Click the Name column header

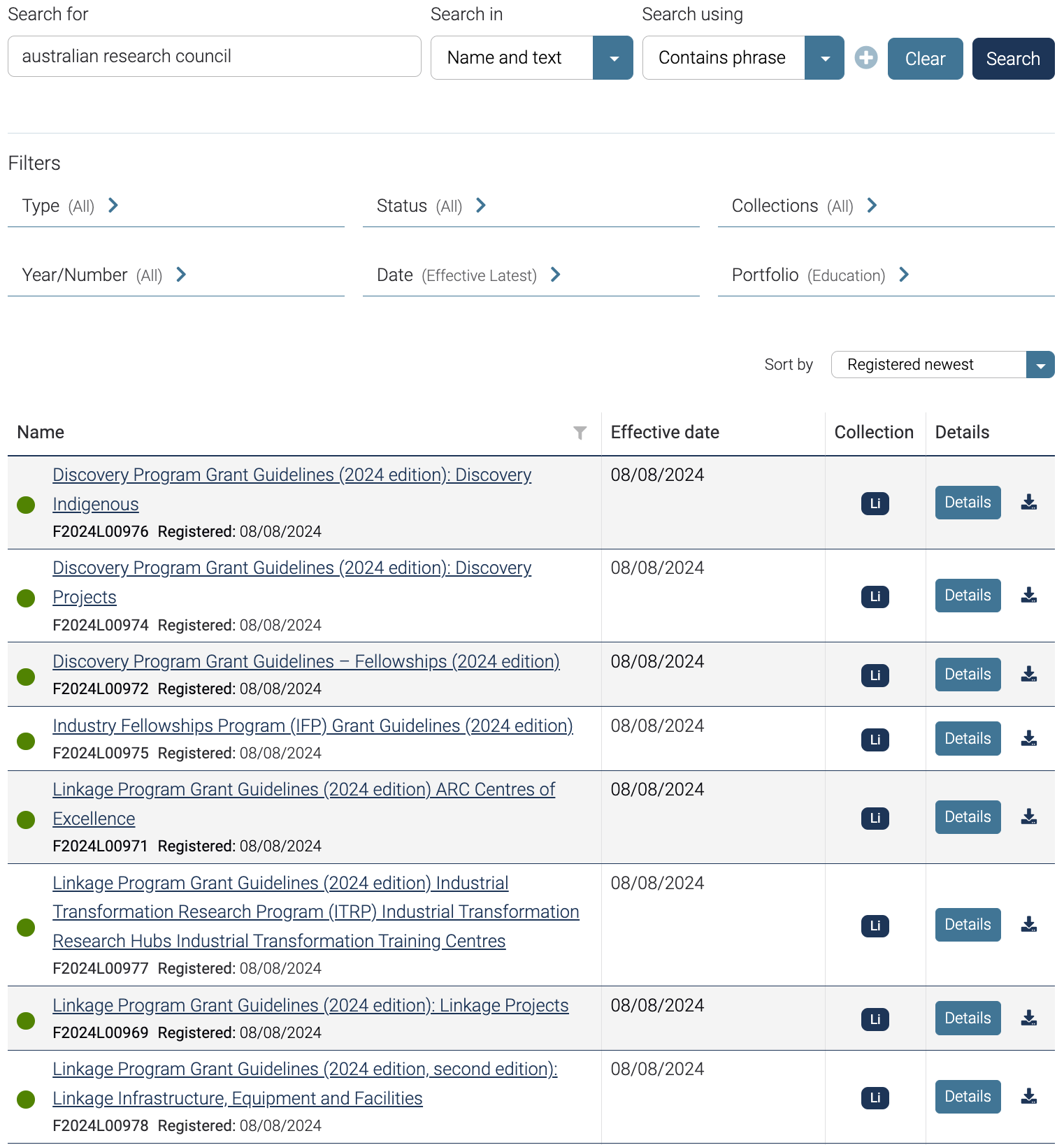coord(41,433)
